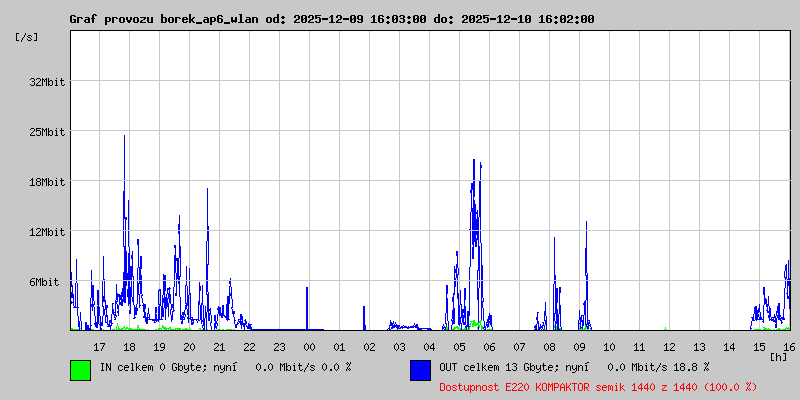
Task: Click hour label 03 on x-axis
Action: click(x=399, y=347)
